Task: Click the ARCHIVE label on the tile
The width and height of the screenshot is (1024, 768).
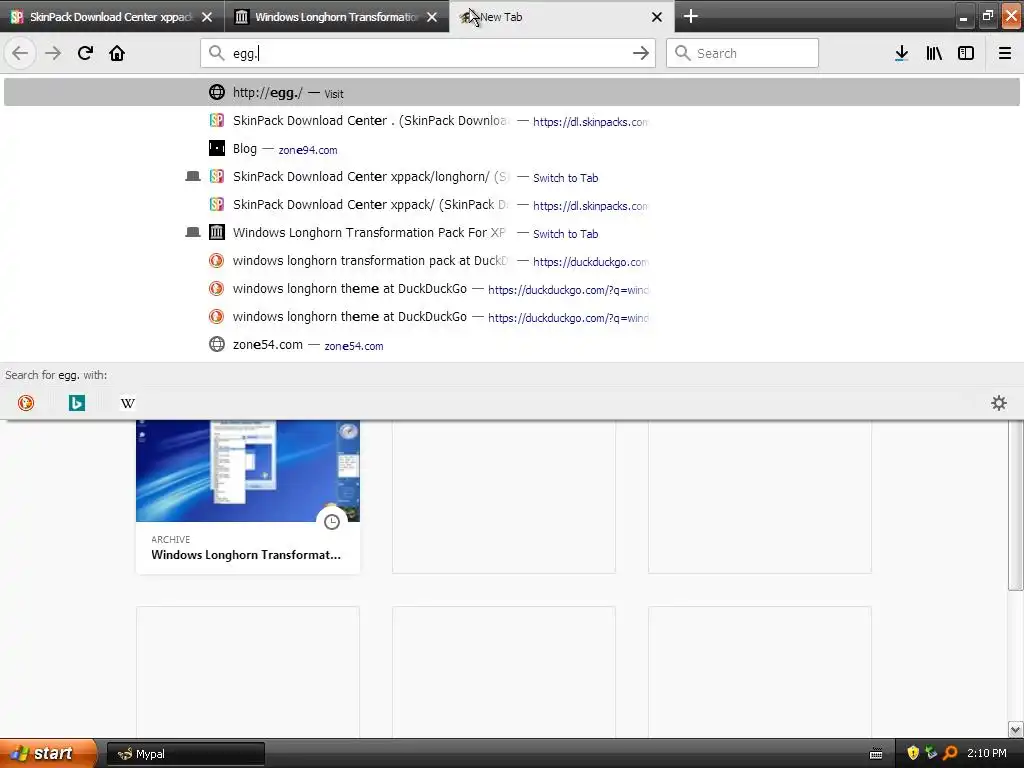Action: (x=170, y=539)
